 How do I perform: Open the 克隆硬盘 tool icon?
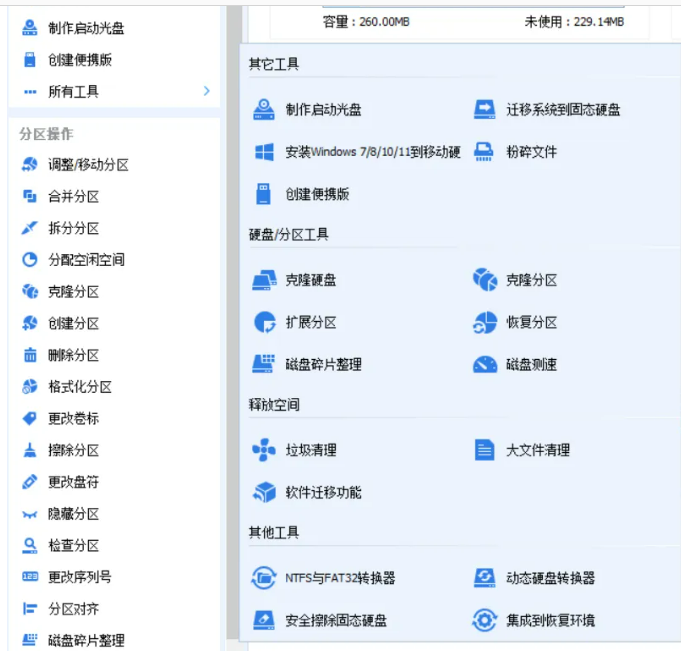pyautogui.click(x=264, y=280)
